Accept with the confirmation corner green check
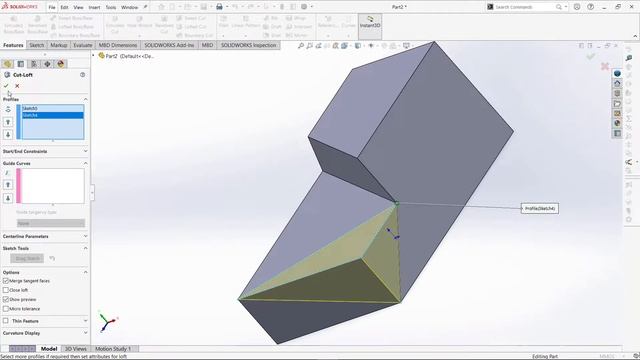The height and width of the screenshot is (360, 640). coord(591,56)
